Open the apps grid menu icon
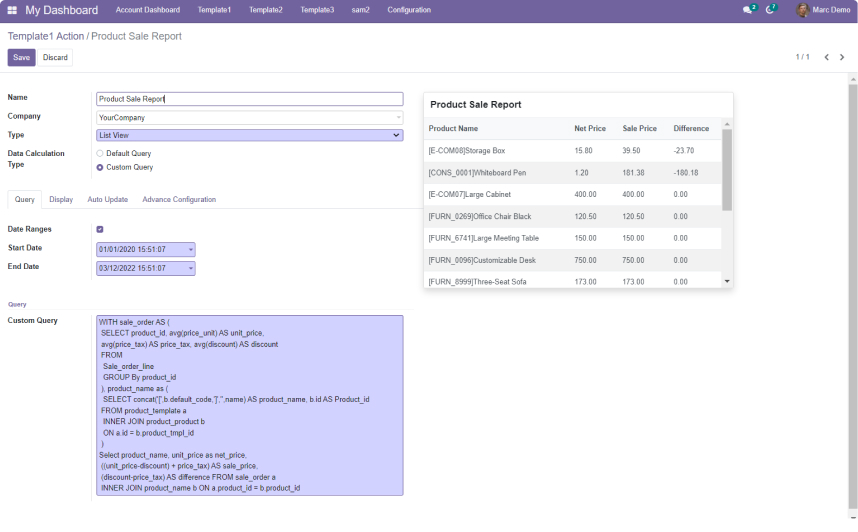Viewport: 858px width, 532px height. tap(12, 10)
